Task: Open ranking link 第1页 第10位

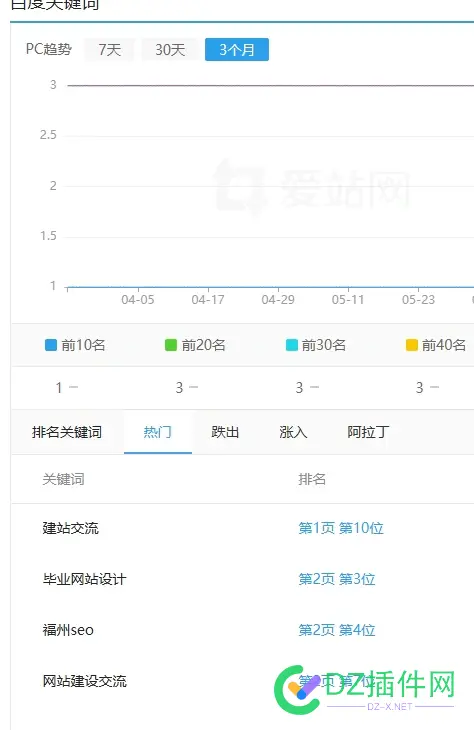Action: [341, 528]
